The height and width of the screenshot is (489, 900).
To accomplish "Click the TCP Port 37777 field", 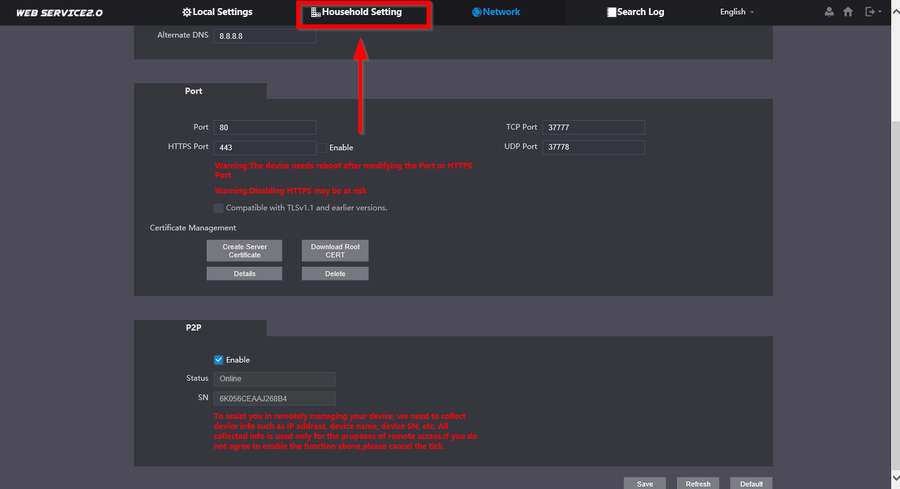I will point(593,127).
